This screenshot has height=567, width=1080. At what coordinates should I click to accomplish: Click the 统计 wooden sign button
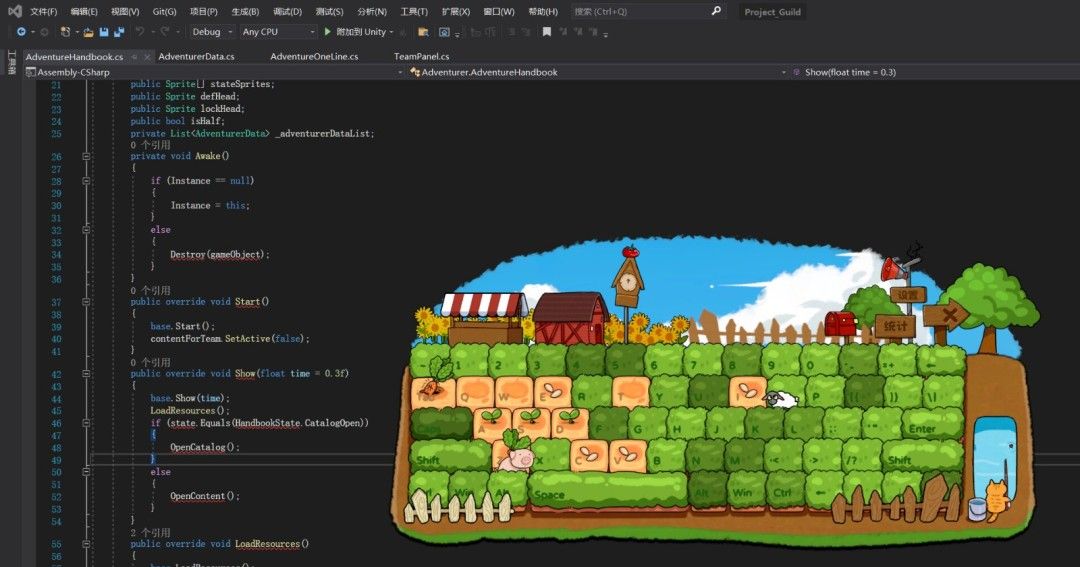[x=895, y=326]
